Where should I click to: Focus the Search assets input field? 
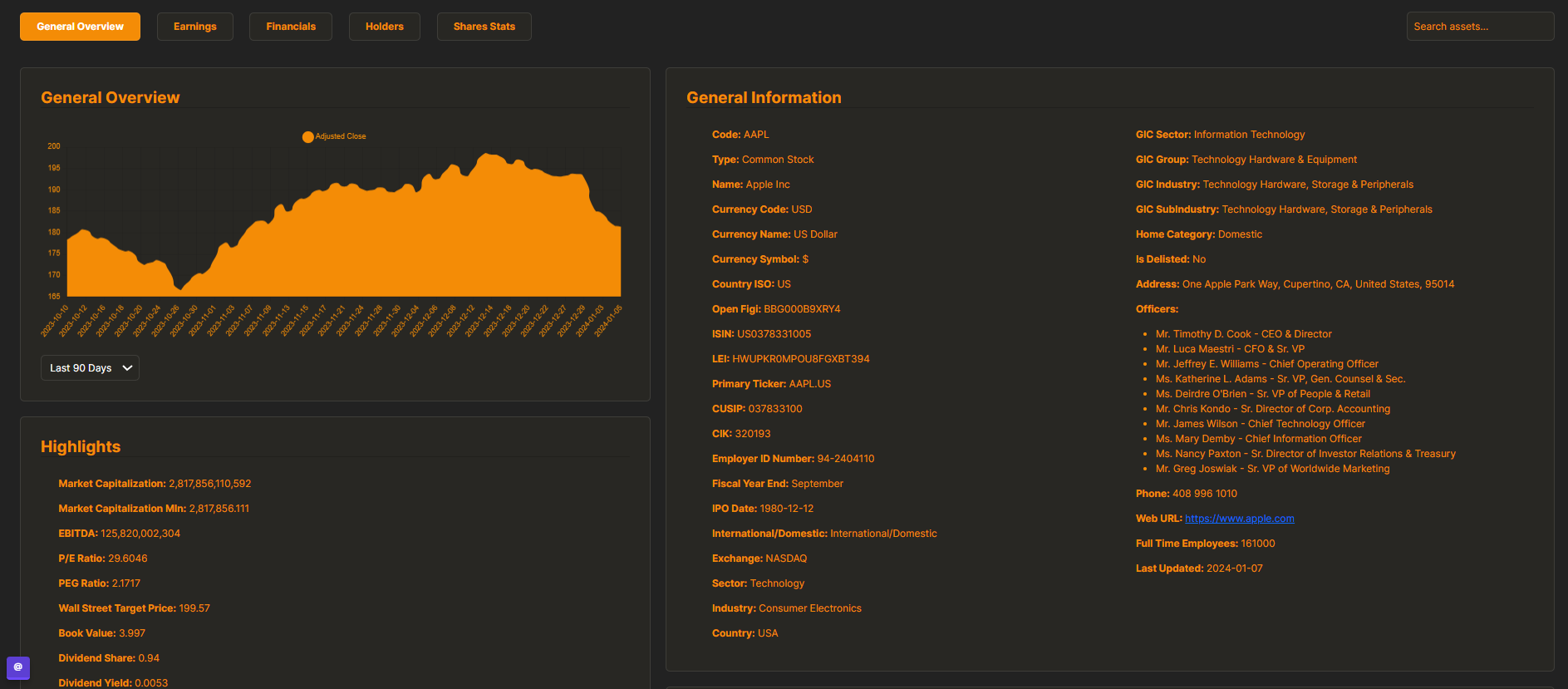coord(1480,27)
